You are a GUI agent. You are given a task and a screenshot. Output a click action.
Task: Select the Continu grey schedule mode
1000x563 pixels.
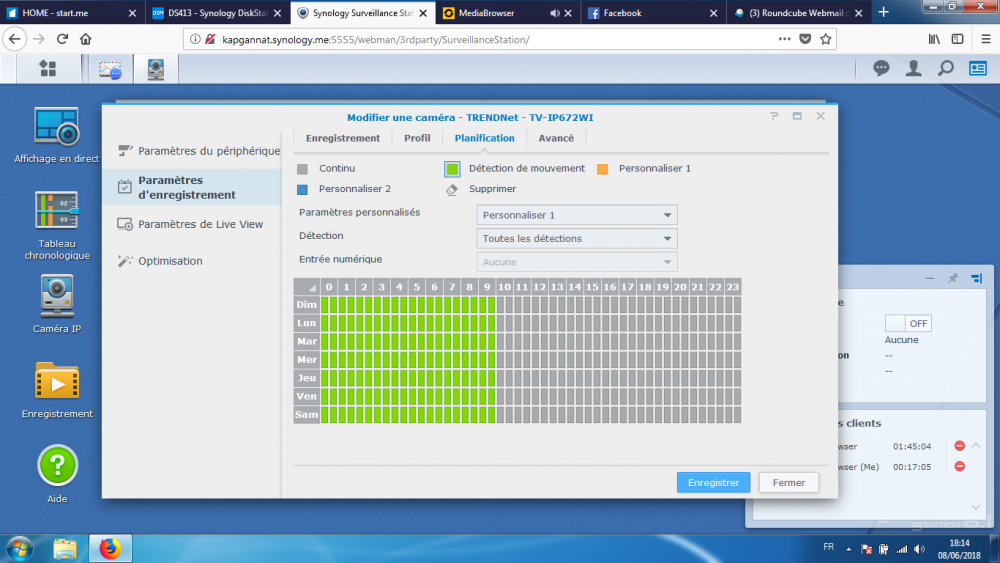[303, 168]
